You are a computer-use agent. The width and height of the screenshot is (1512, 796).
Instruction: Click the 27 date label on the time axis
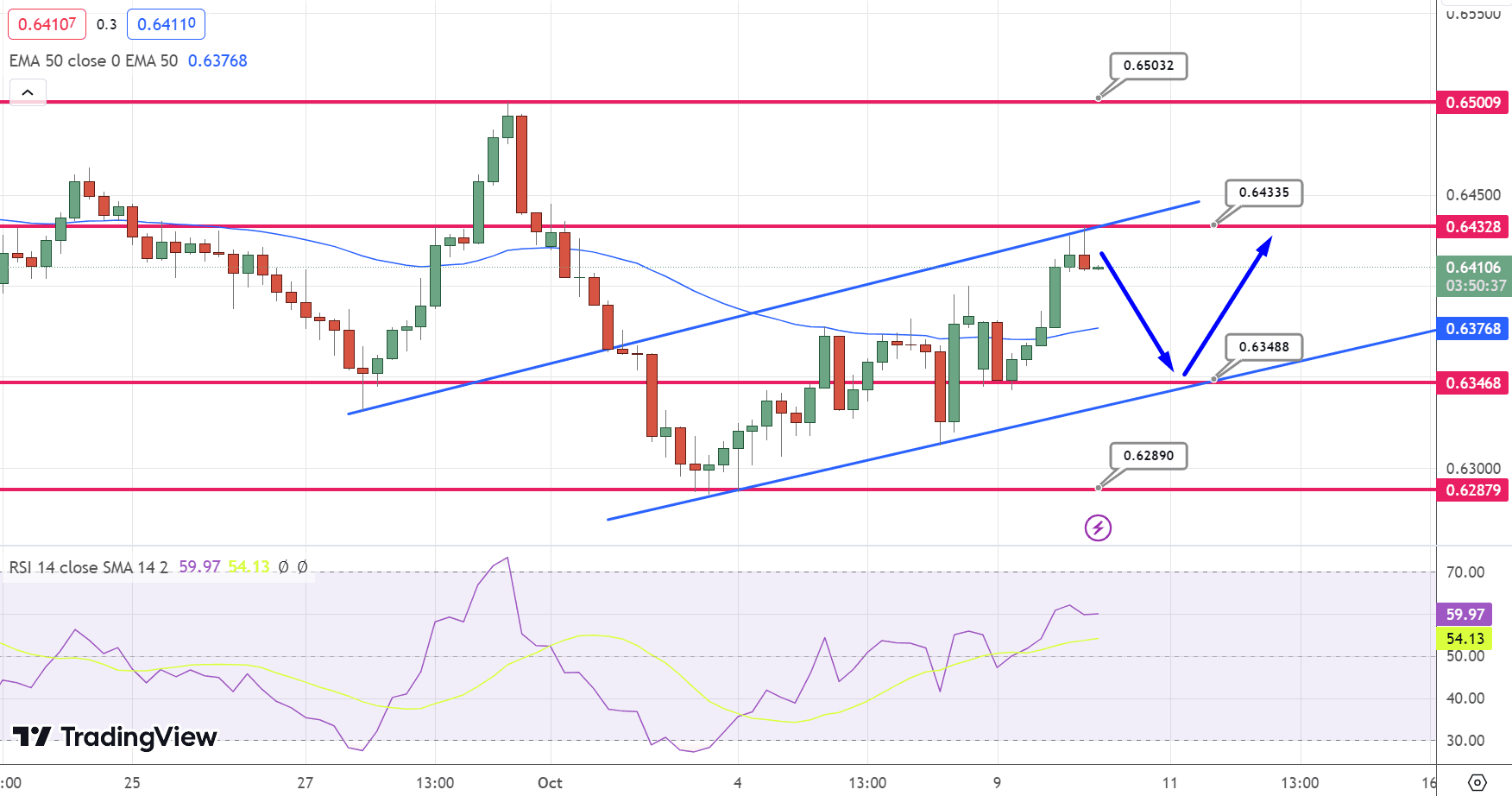click(305, 783)
